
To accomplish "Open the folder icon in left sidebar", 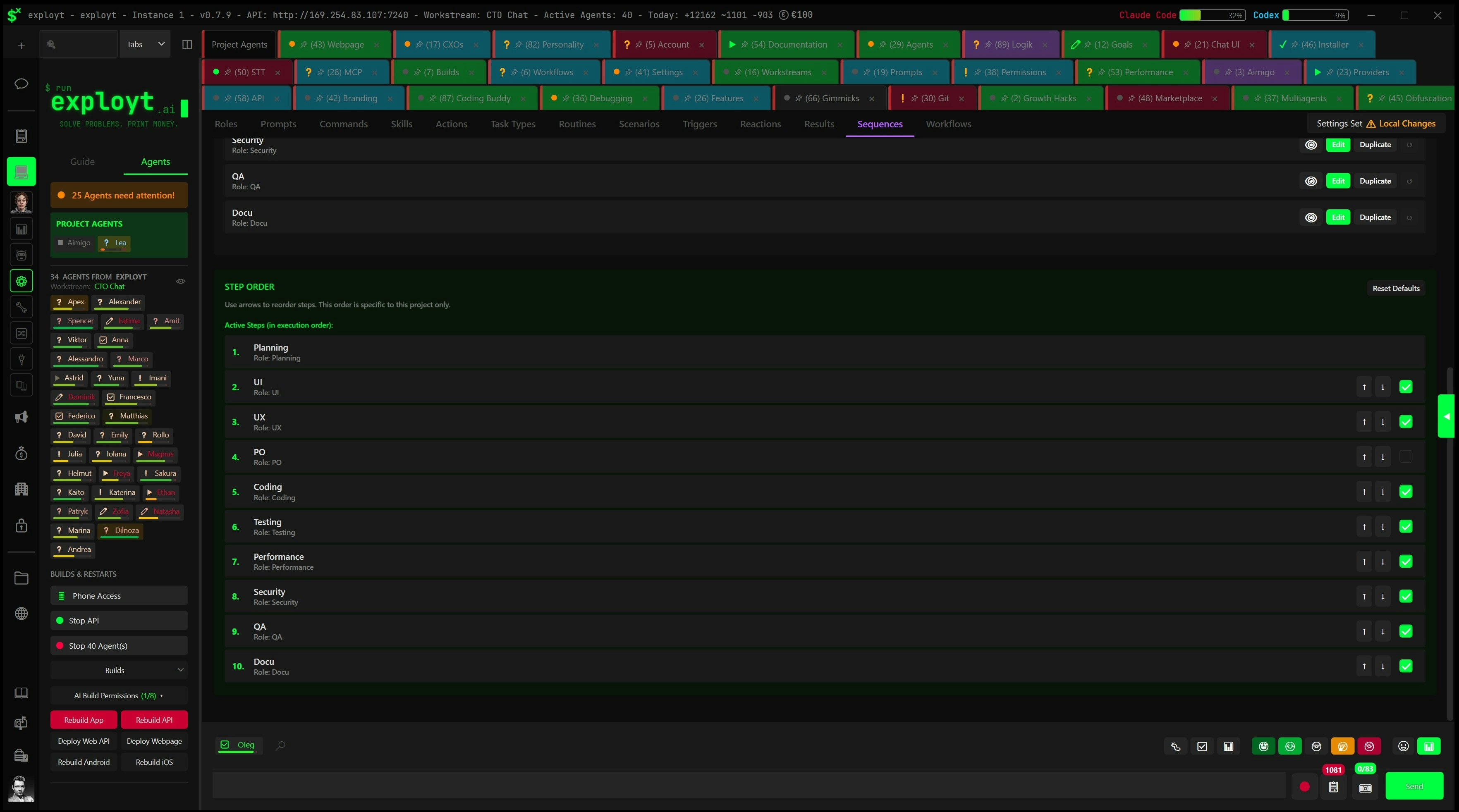I will [x=22, y=578].
